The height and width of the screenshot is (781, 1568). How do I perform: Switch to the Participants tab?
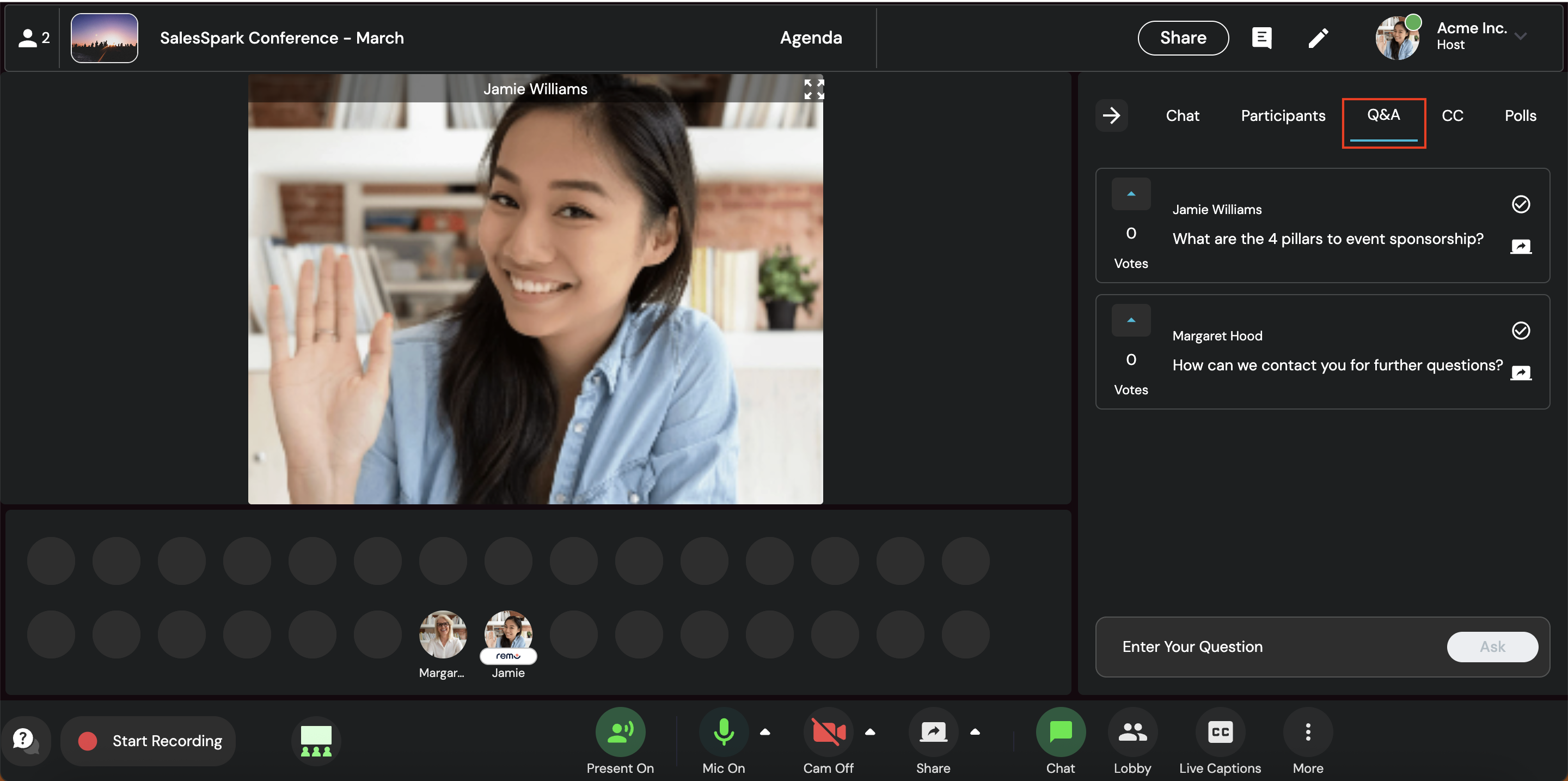click(1283, 115)
